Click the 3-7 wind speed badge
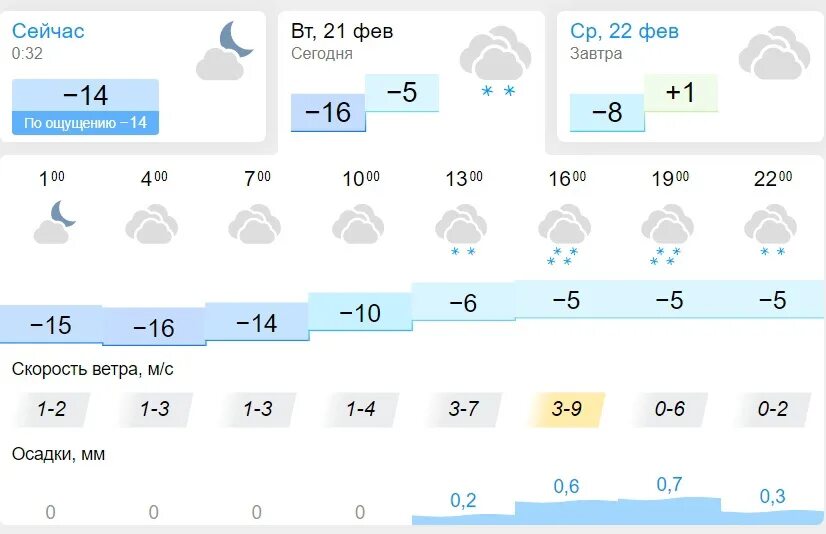Viewport: 826px width, 534px height. 464,409
